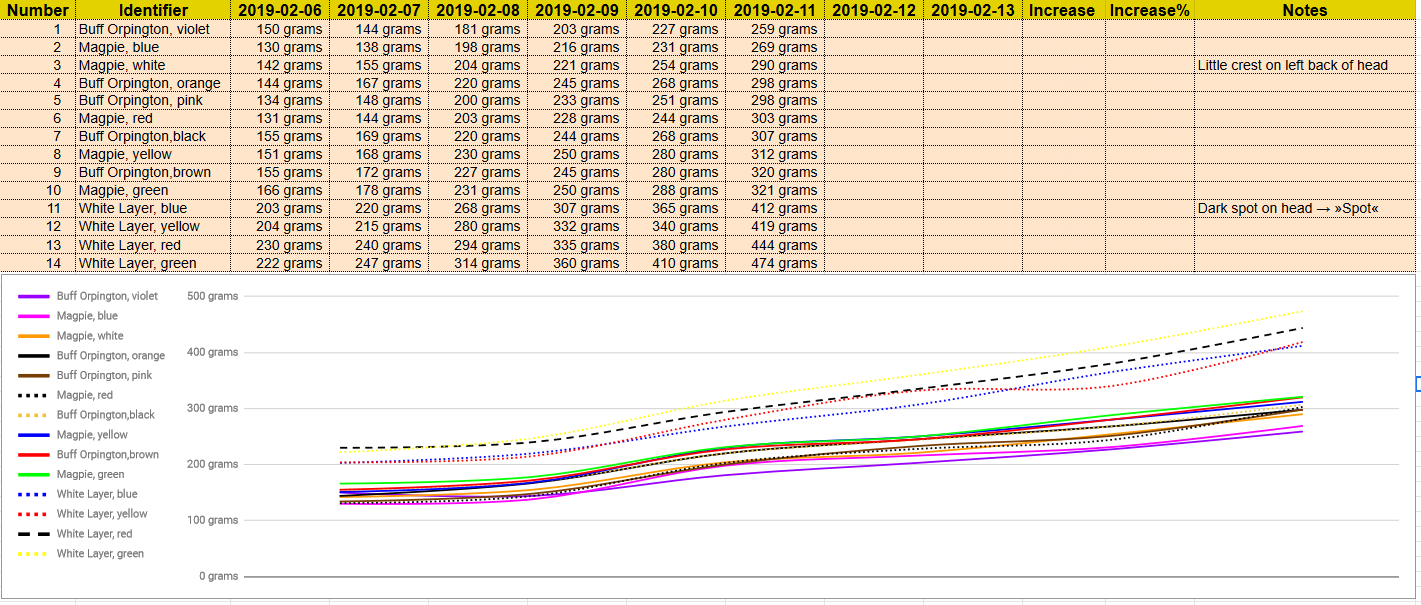This screenshot has width=1421, height=605.
Task: Select the '259 grams' cell
Action: click(774, 29)
